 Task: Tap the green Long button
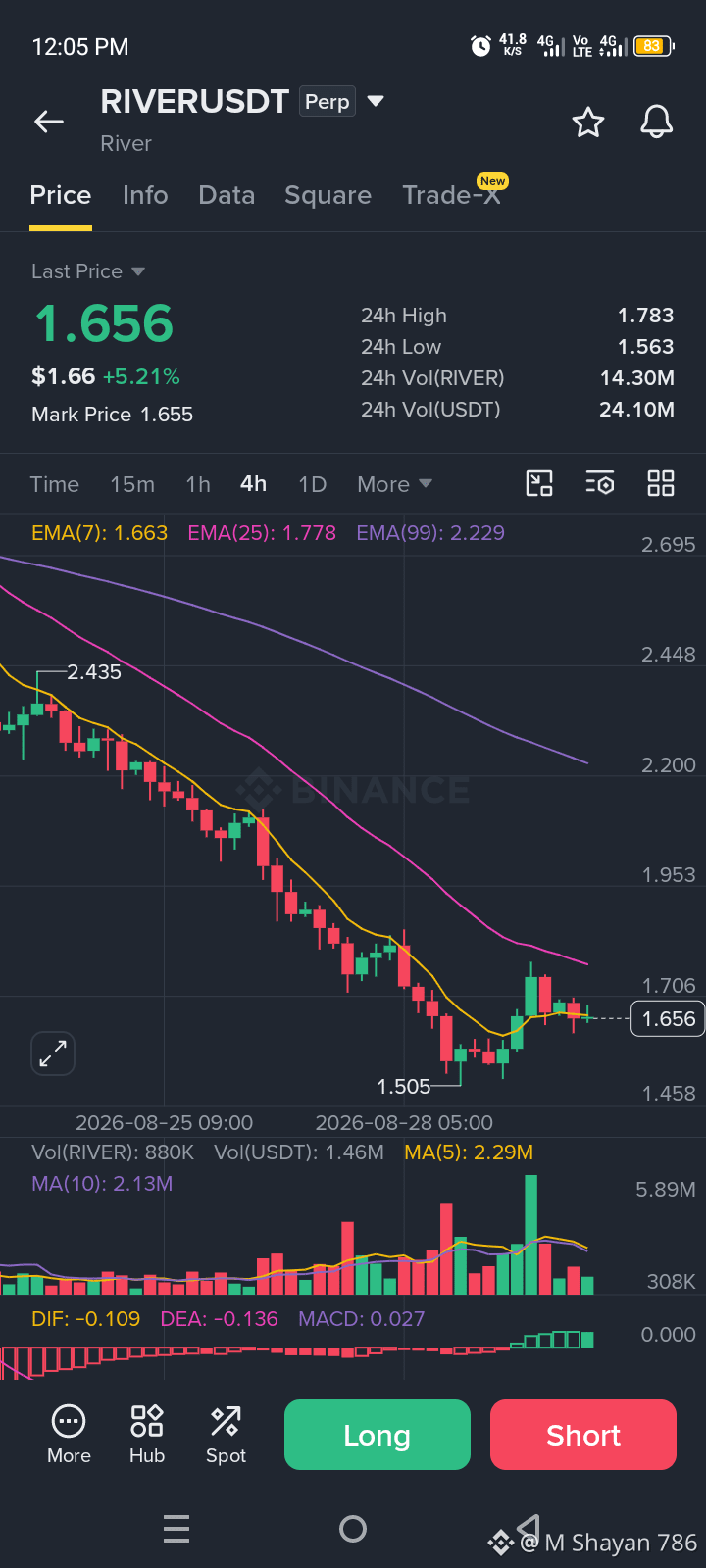tap(378, 1435)
